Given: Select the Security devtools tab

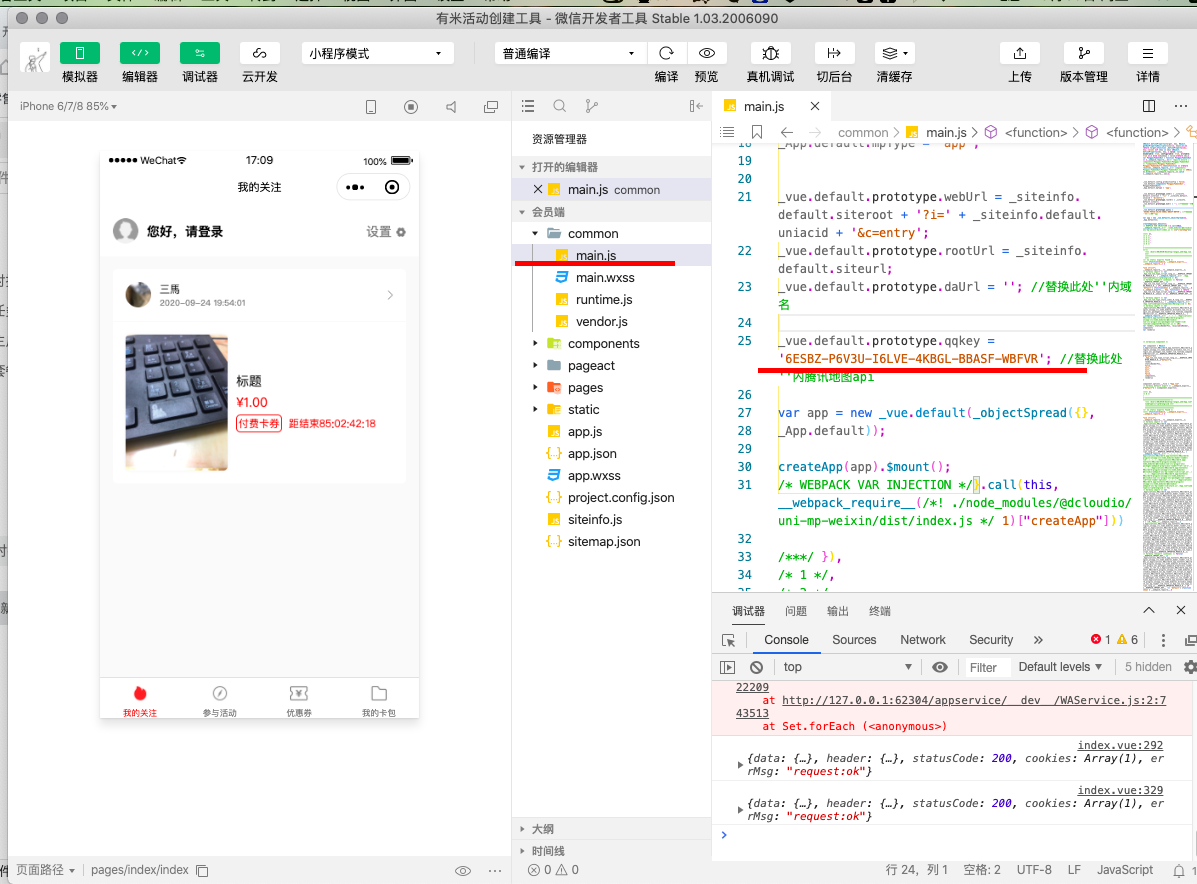Looking at the screenshot, I should tap(991, 640).
